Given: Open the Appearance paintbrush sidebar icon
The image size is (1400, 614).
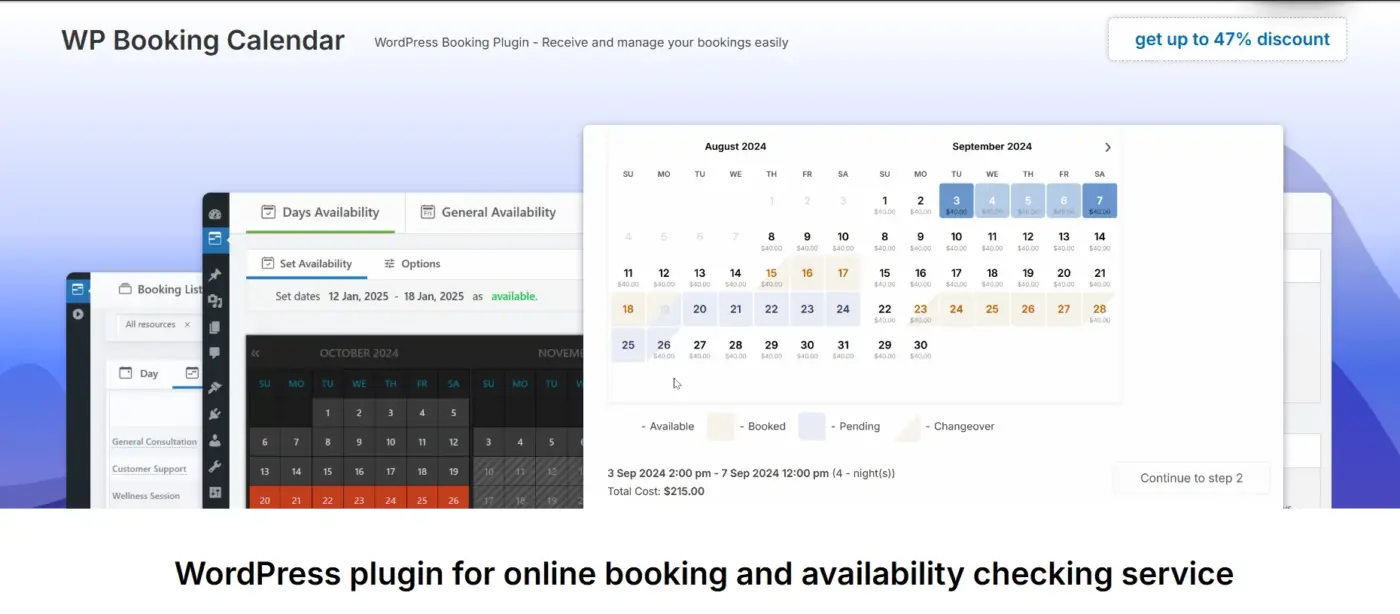Looking at the screenshot, I should (215, 388).
